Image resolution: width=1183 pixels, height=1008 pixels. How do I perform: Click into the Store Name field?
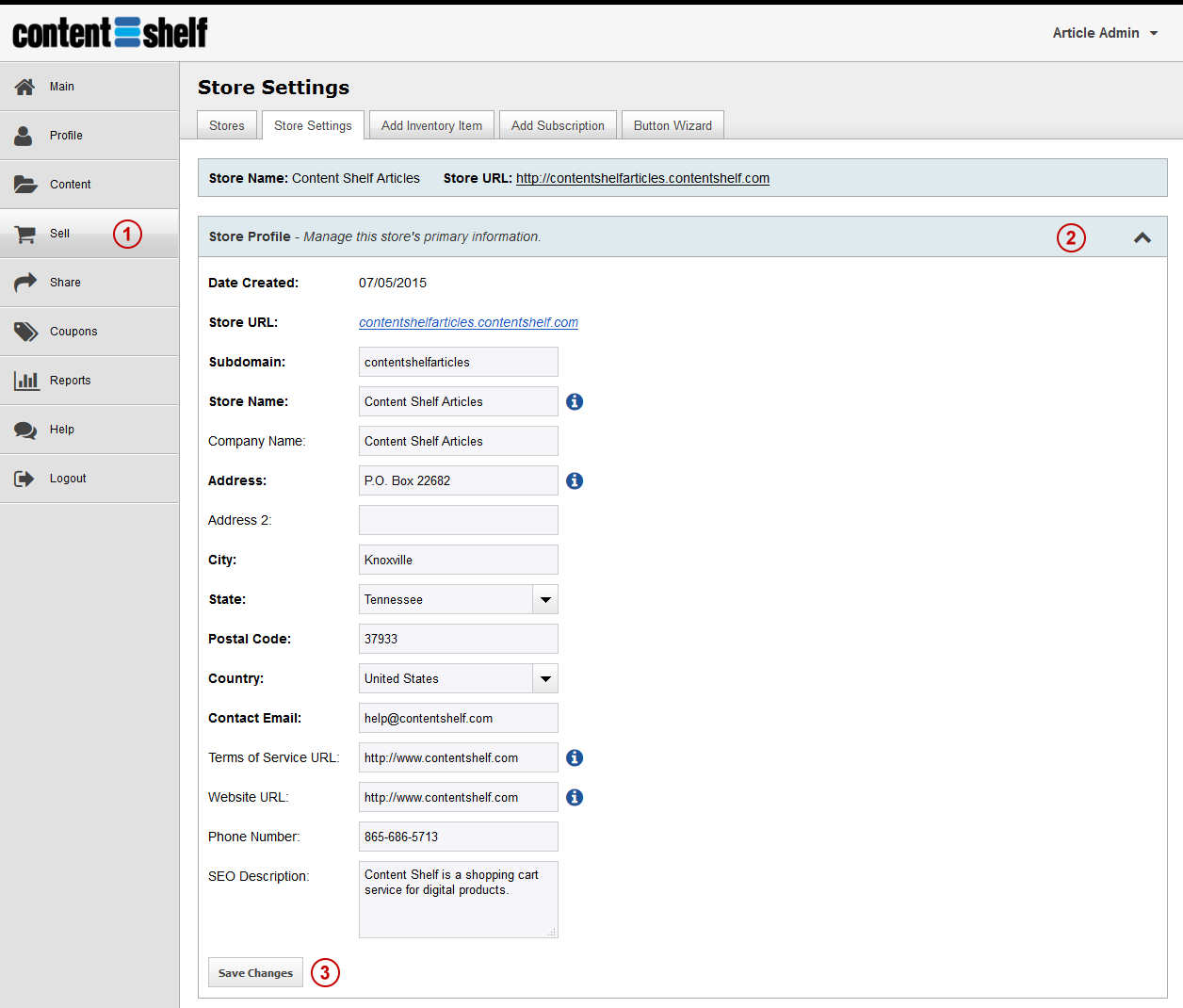459,401
